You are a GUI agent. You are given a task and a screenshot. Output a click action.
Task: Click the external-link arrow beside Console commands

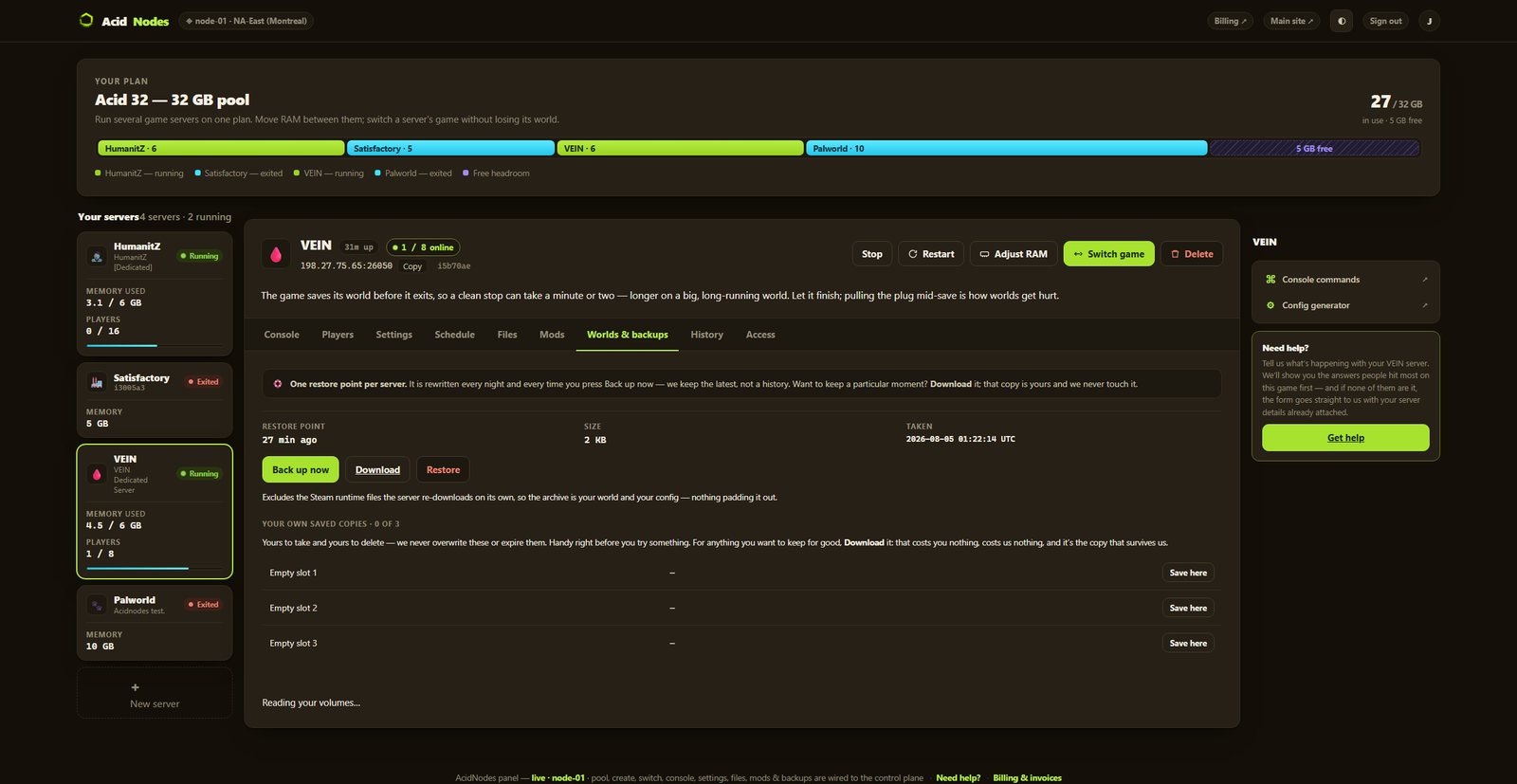click(1424, 280)
